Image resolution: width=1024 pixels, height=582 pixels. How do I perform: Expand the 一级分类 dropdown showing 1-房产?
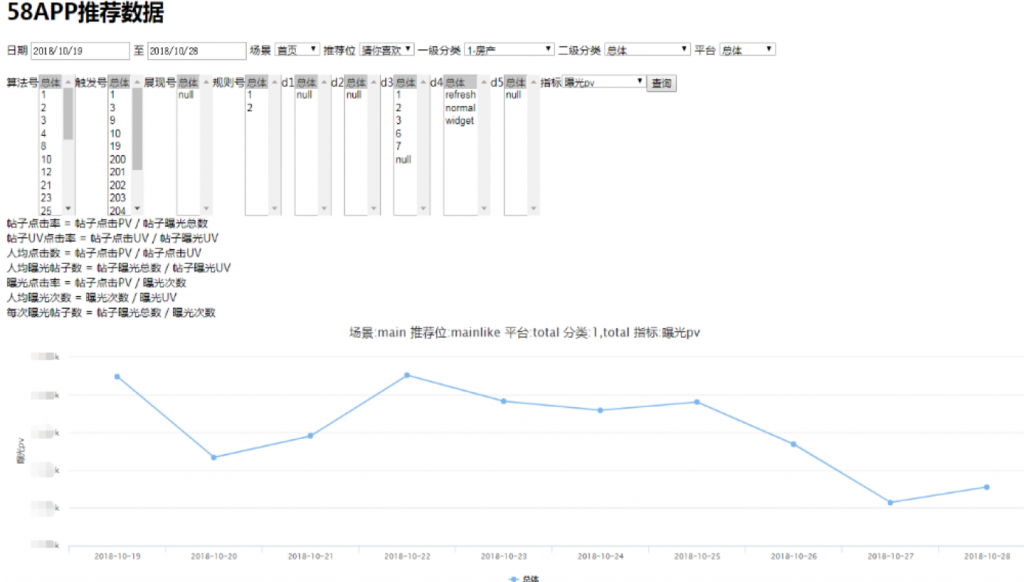[509, 49]
